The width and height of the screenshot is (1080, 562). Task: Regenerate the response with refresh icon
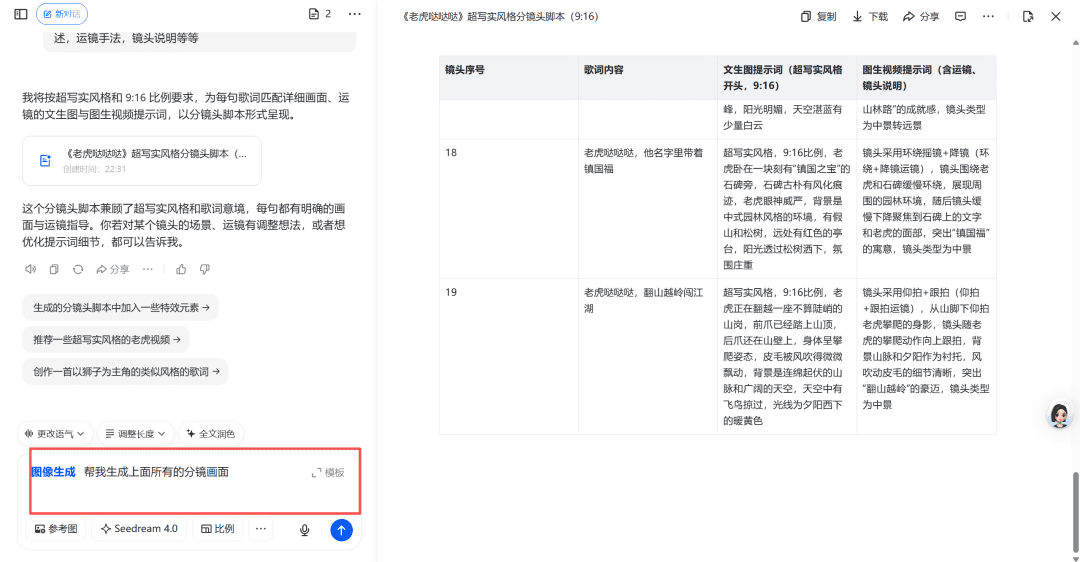[x=77, y=269]
